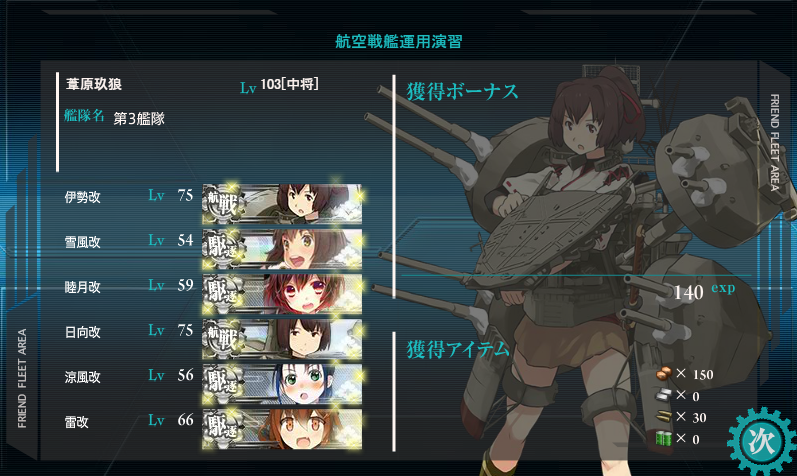The height and width of the screenshot is (476, 797).
Task: Select the 涼風改 ship banner
Action: pos(282,384)
